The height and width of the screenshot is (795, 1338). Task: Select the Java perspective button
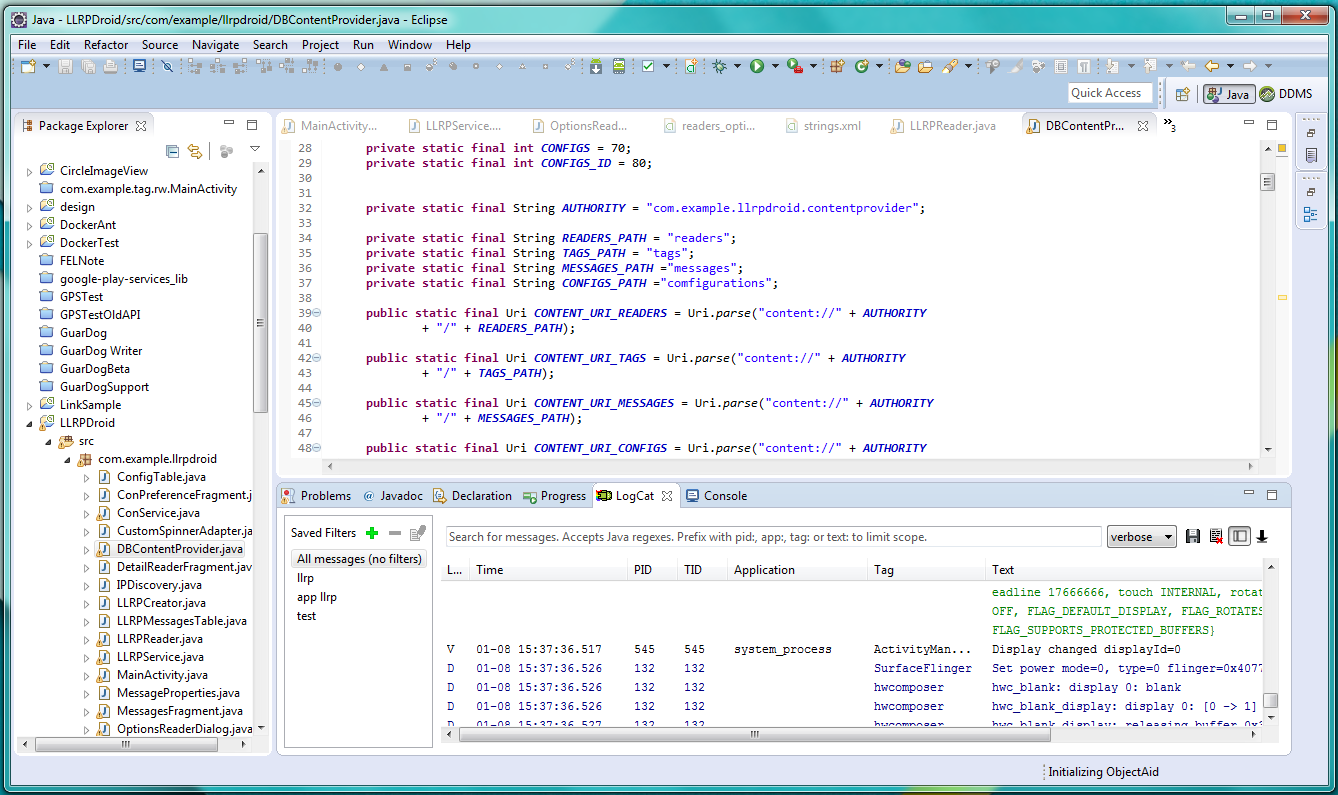(1228, 94)
